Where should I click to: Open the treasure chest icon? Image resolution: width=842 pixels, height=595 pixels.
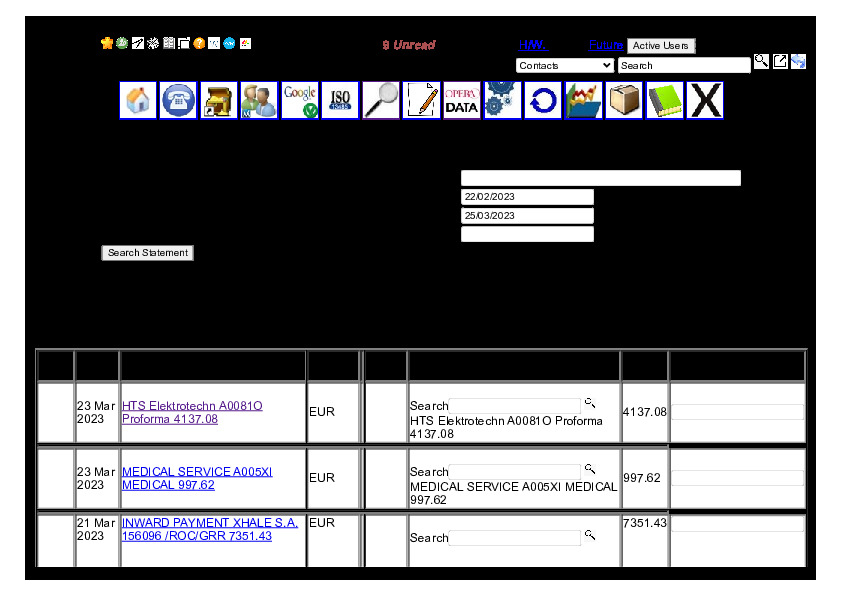(x=218, y=101)
